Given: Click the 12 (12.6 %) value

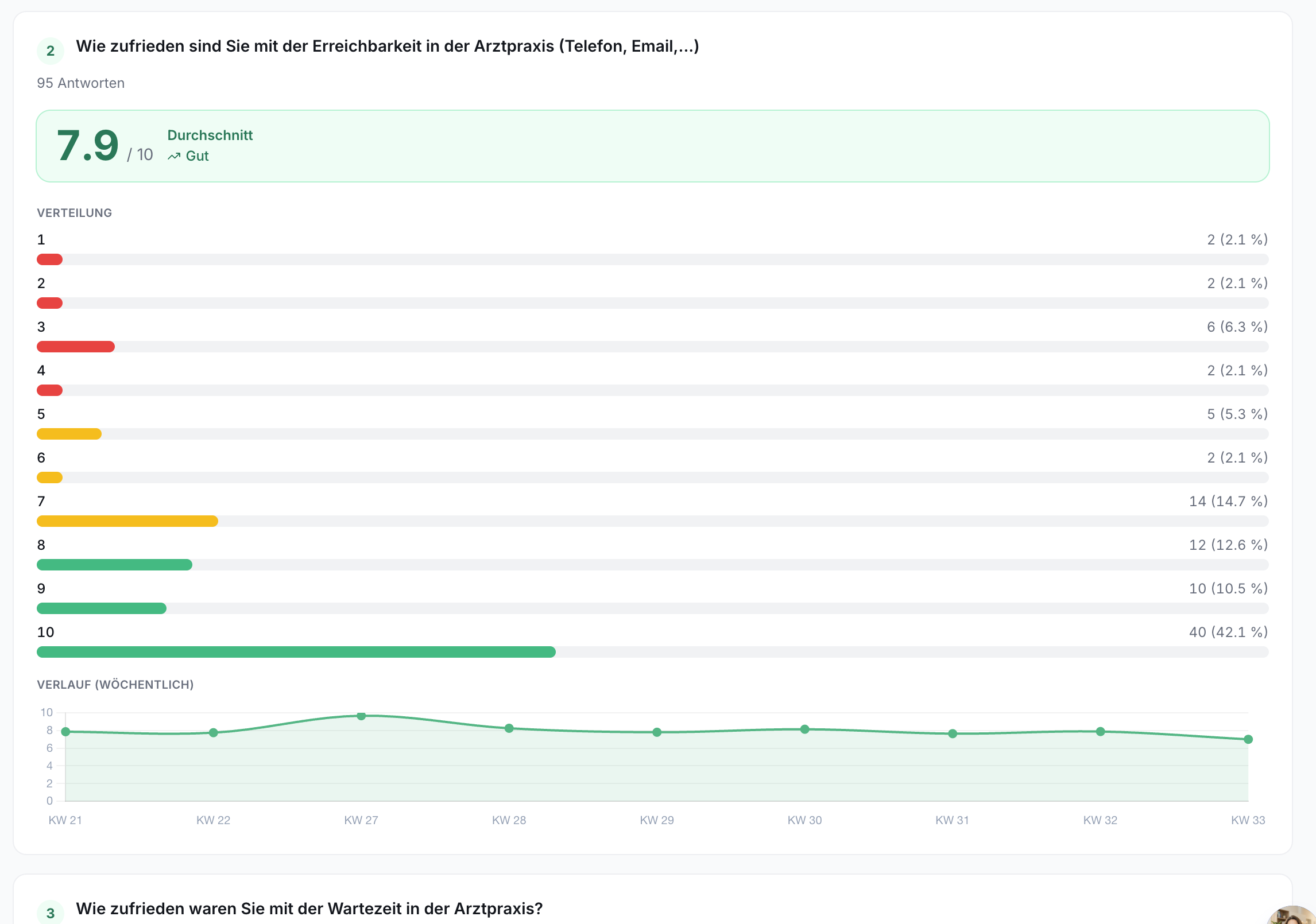Looking at the screenshot, I should [x=1229, y=545].
